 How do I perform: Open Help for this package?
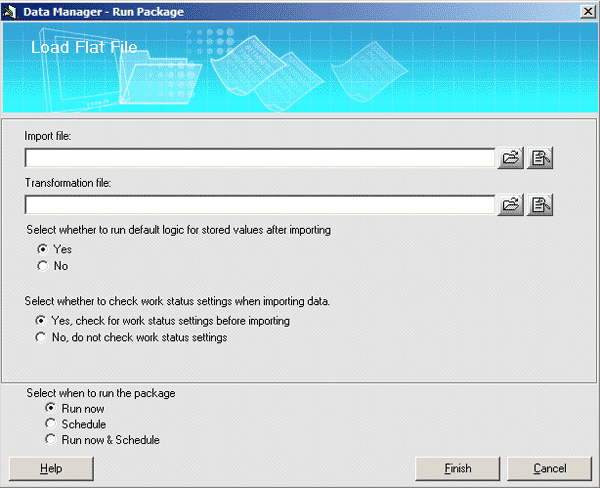pyautogui.click(x=51, y=468)
